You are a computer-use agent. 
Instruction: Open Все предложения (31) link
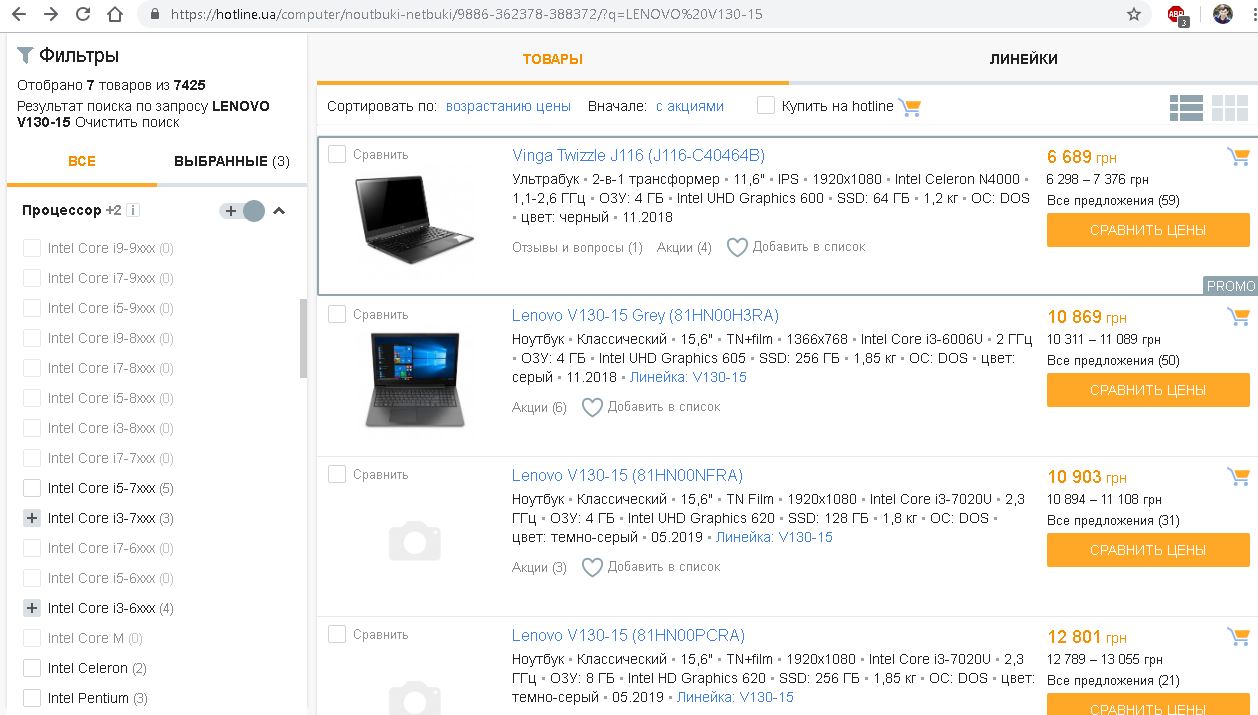(1113, 520)
